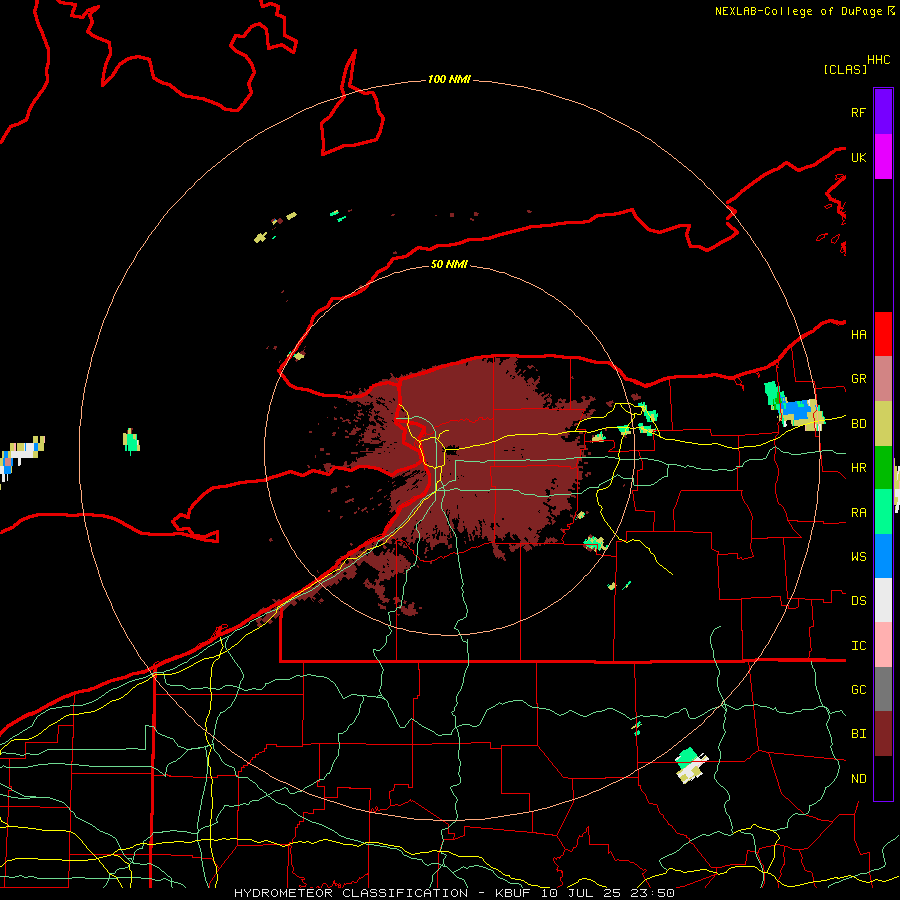Click the 'DS' legend label
This screenshot has width=900, height=900.
click(x=858, y=601)
